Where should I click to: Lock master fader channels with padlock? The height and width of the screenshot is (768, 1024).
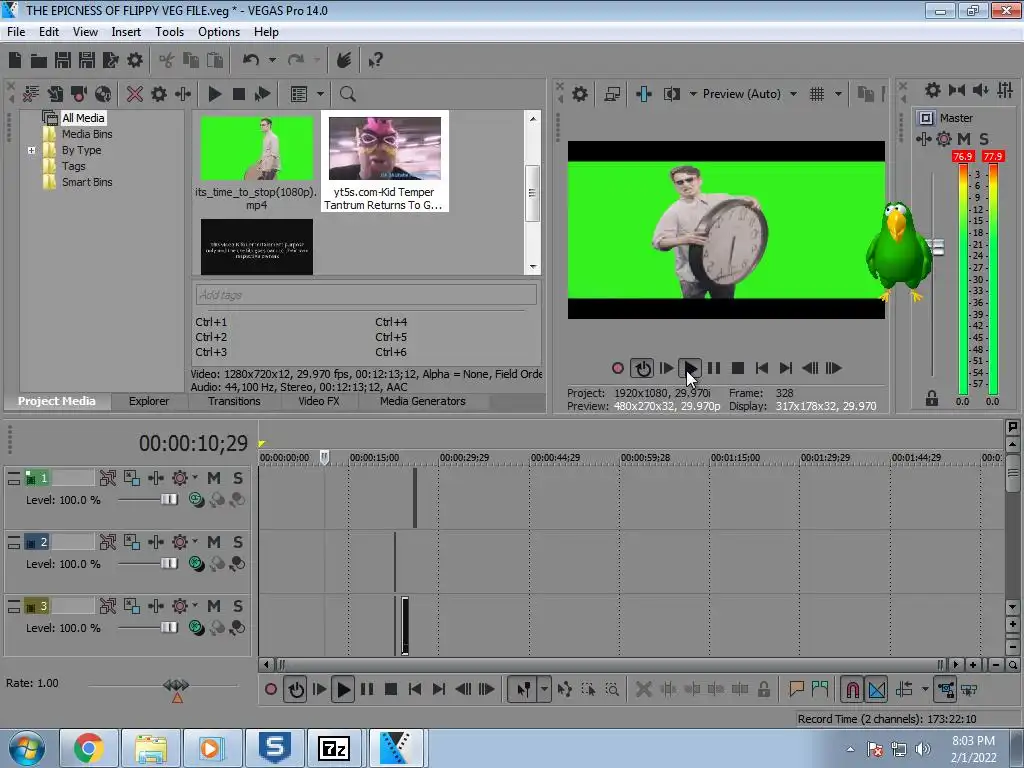click(x=931, y=398)
